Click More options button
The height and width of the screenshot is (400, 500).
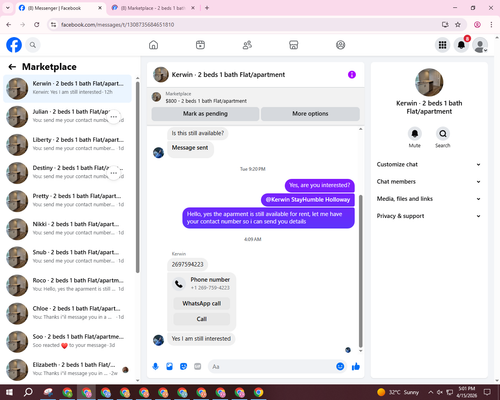[x=310, y=114]
